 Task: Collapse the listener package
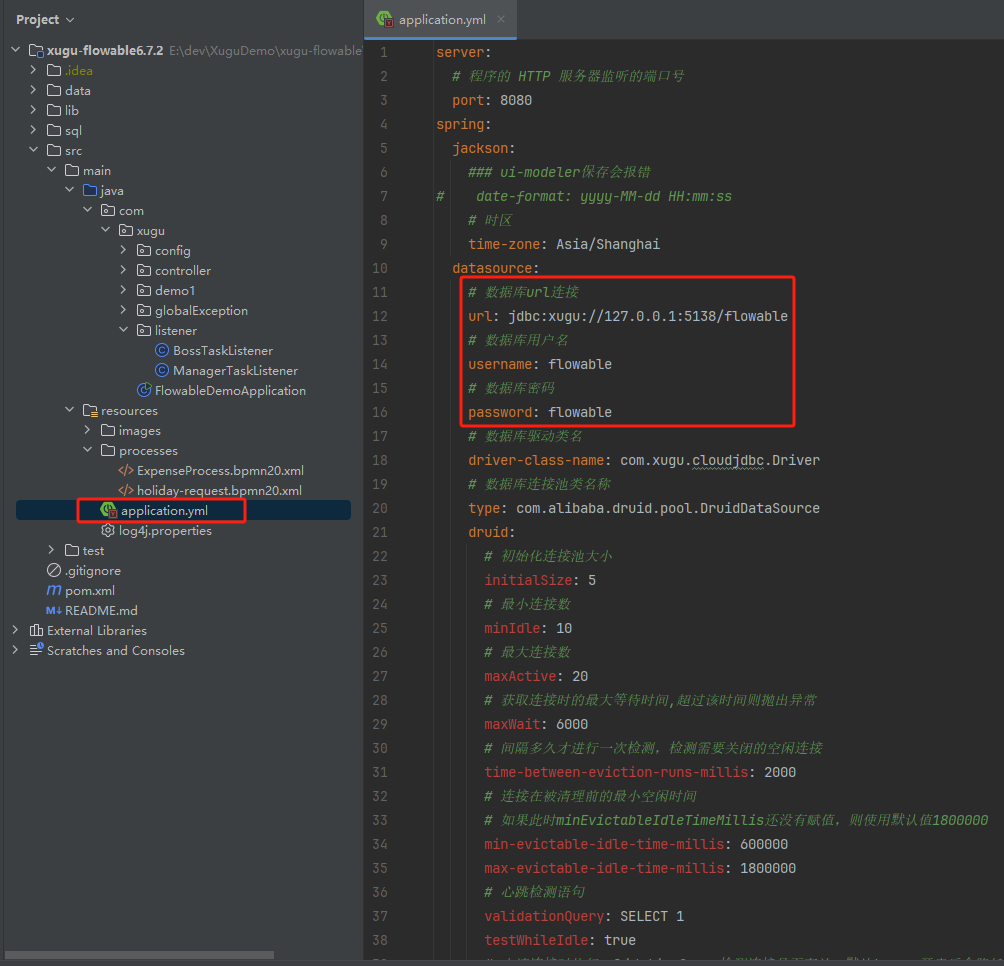tap(124, 331)
